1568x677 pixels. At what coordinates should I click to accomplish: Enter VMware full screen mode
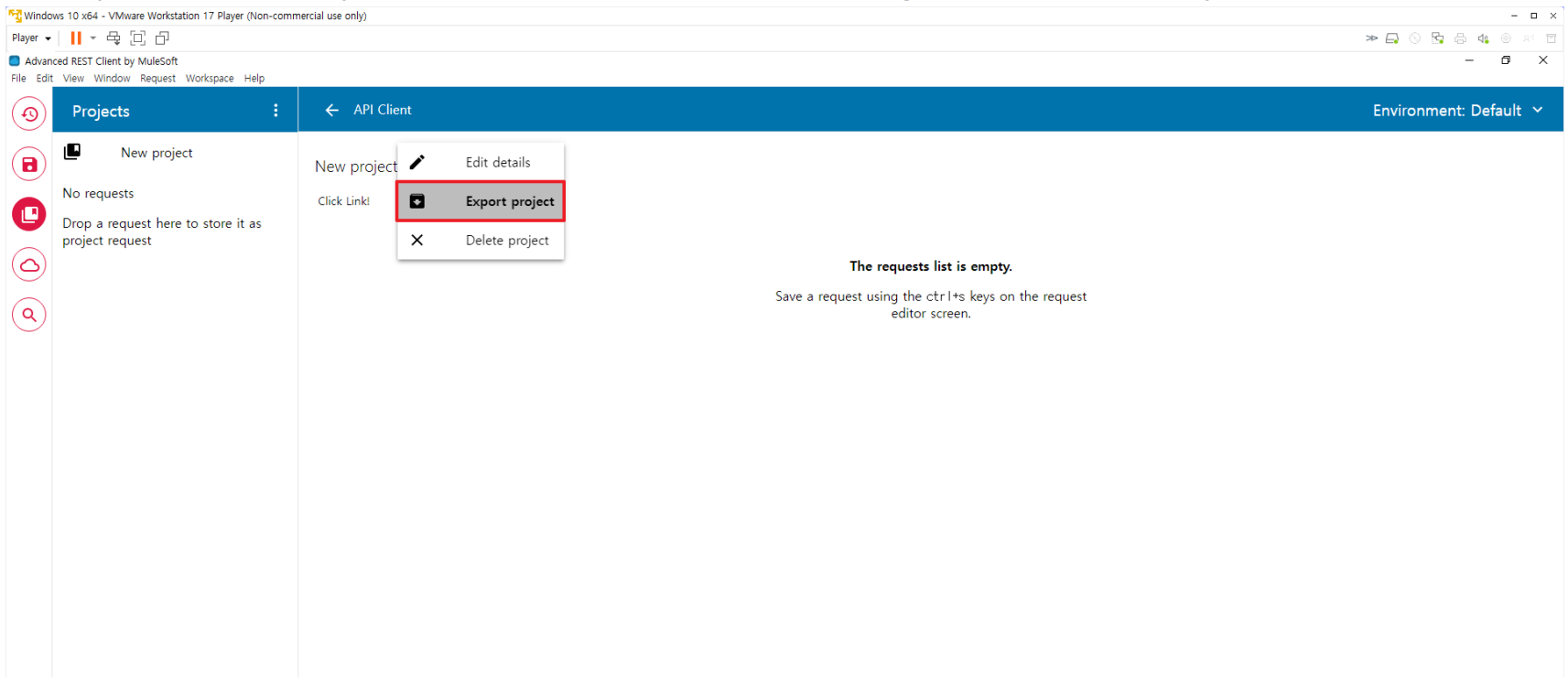coord(138,38)
